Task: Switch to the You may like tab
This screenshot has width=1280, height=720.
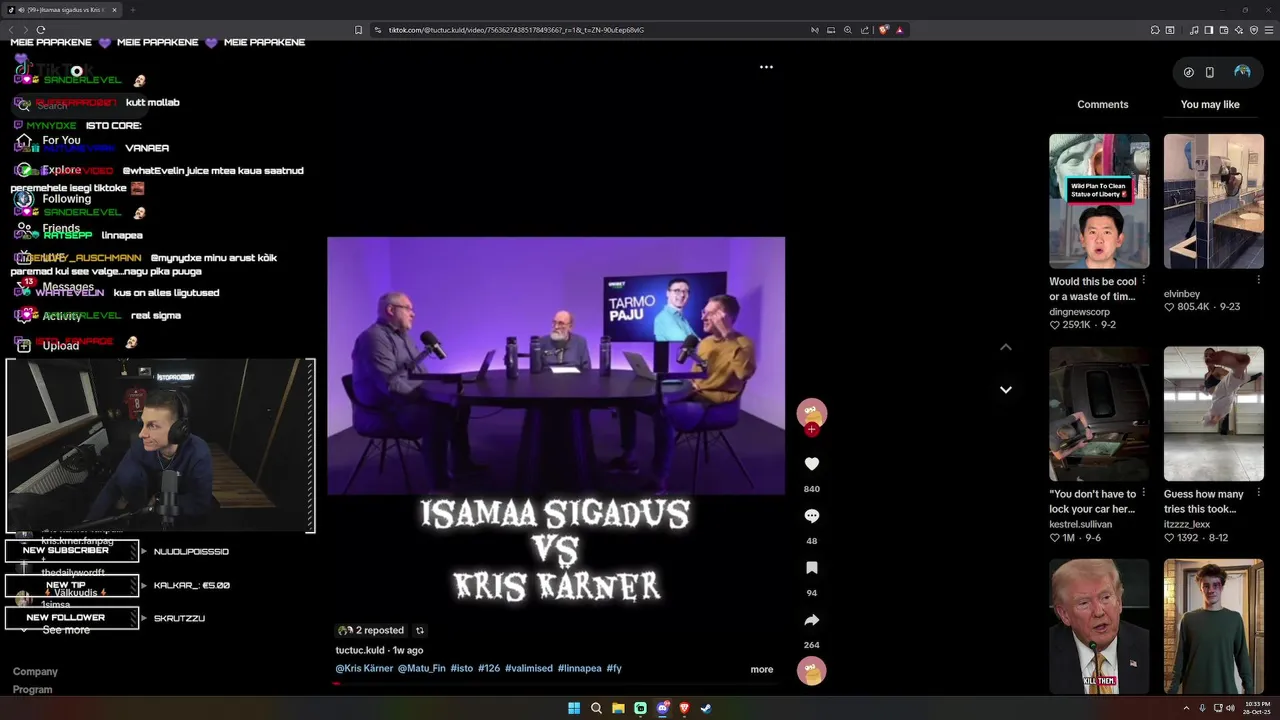Action: tap(1210, 105)
